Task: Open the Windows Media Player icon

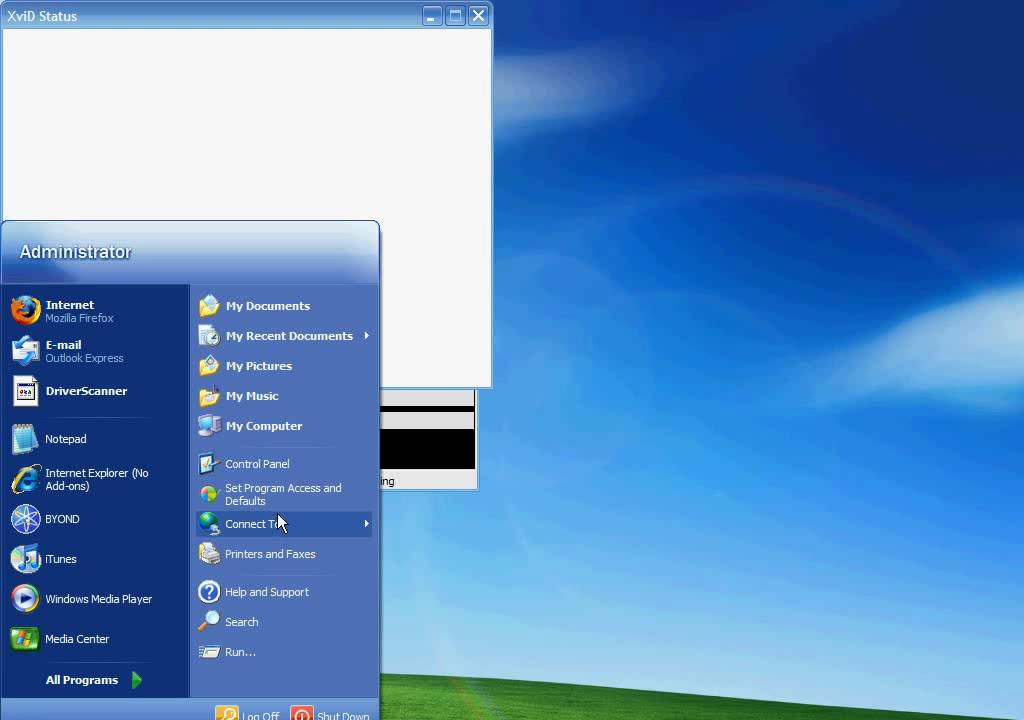Action: (x=25, y=599)
